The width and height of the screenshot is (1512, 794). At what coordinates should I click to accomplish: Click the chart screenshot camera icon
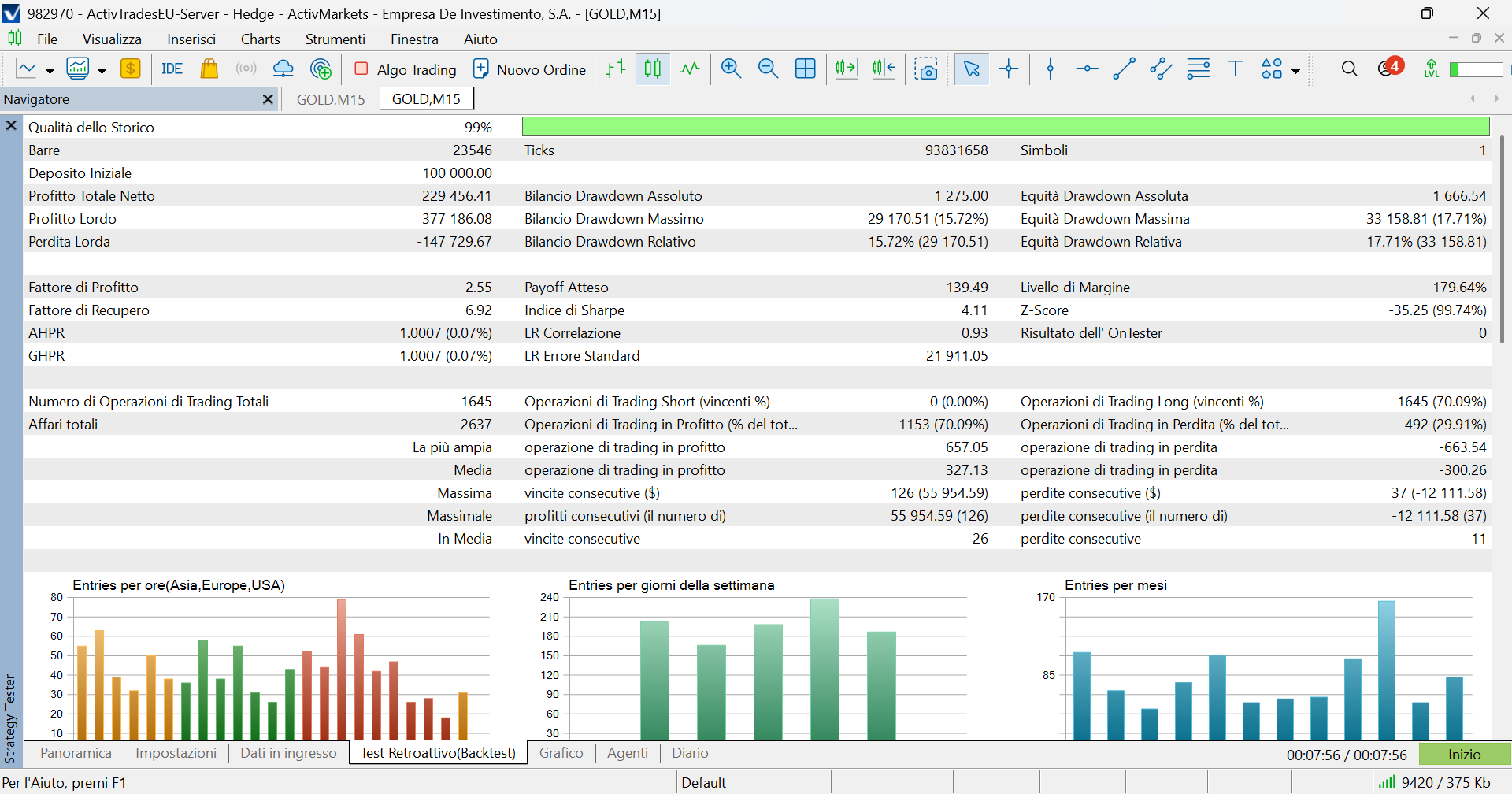point(926,69)
